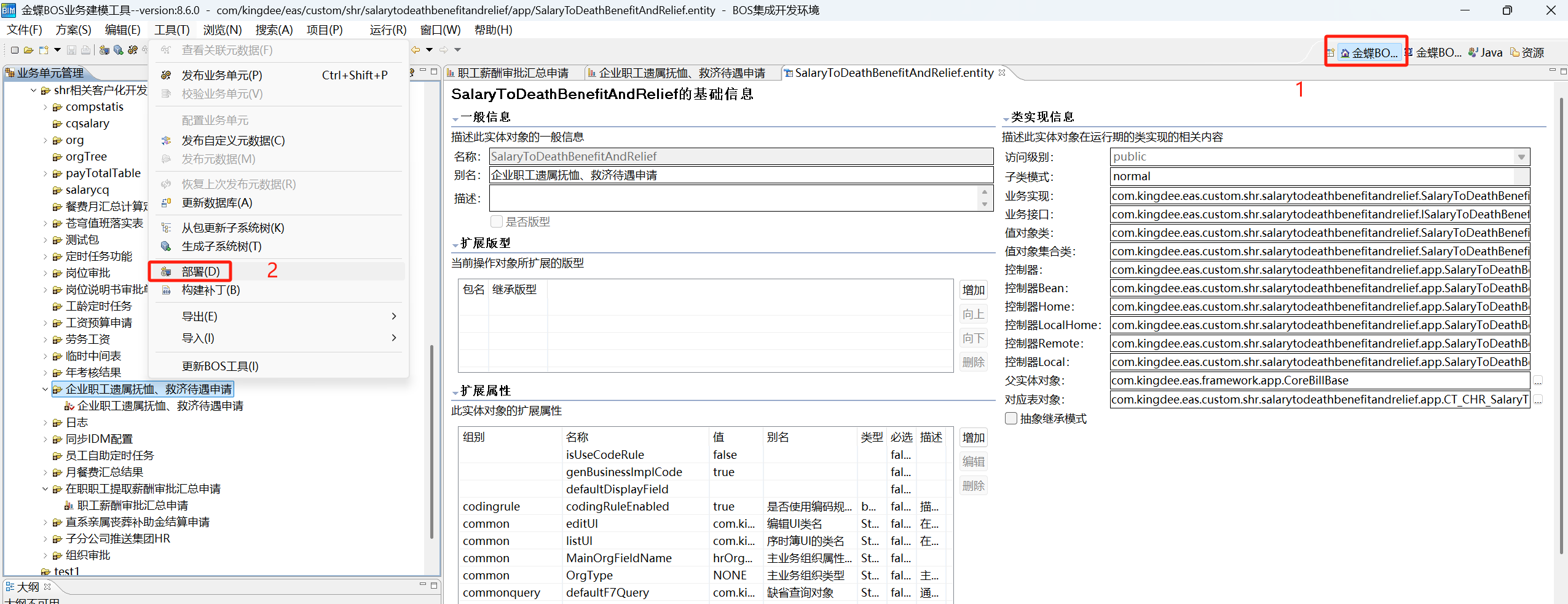The height and width of the screenshot is (604, 1568).
Task: Click the save toolbar icon
Action: coord(71,50)
